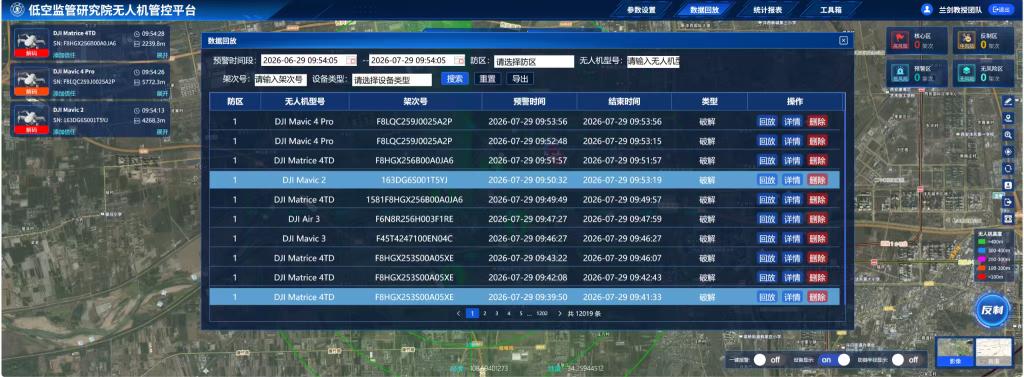Switch map to 影像 satellite layer thumbnail

click(955, 352)
